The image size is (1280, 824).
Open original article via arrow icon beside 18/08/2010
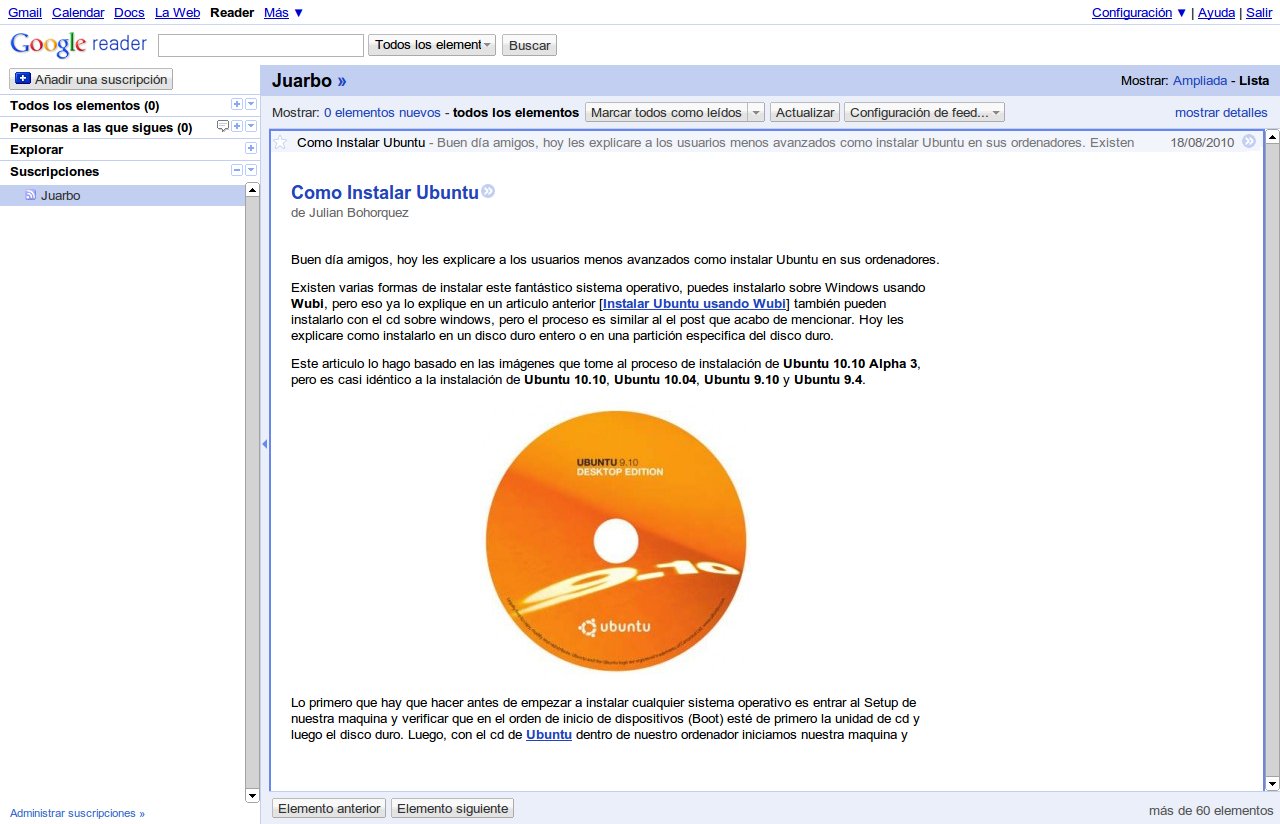point(1249,142)
